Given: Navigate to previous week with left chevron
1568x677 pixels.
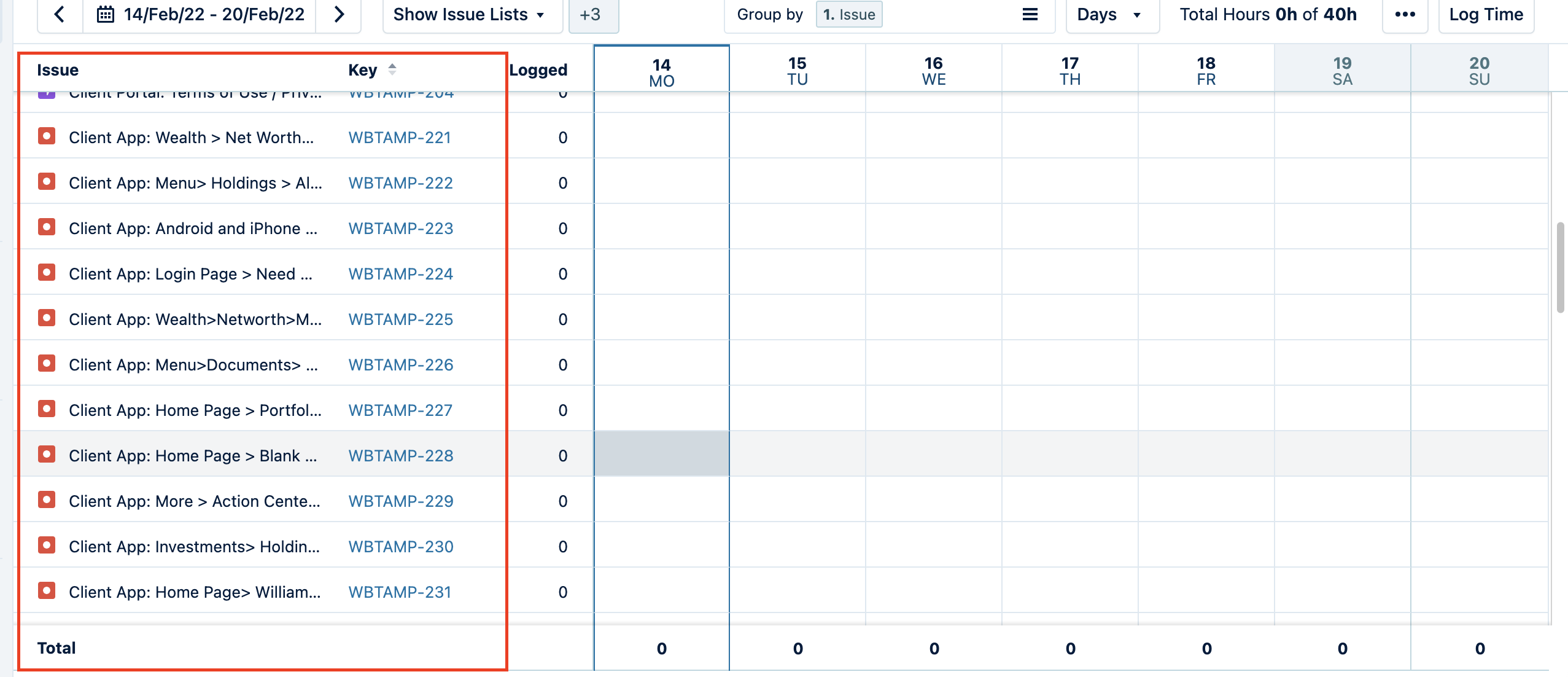Looking at the screenshot, I should click(60, 14).
